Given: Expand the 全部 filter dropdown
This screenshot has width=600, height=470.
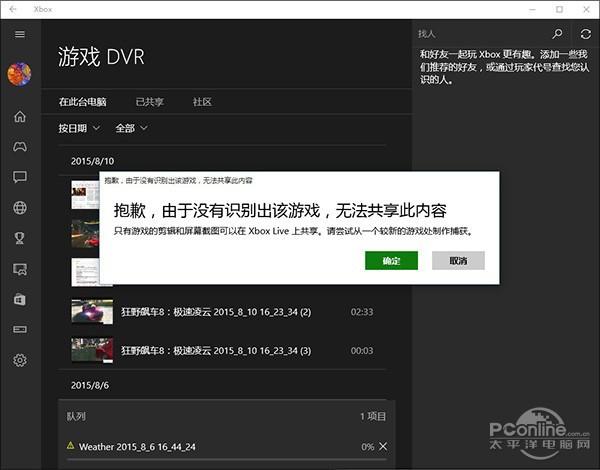Looking at the screenshot, I should tap(131, 128).
